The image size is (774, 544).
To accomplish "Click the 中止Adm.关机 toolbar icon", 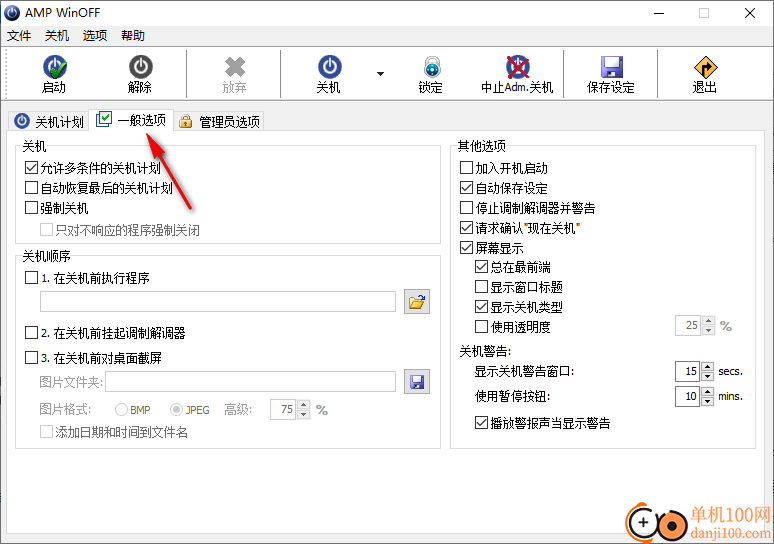I will point(517,67).
